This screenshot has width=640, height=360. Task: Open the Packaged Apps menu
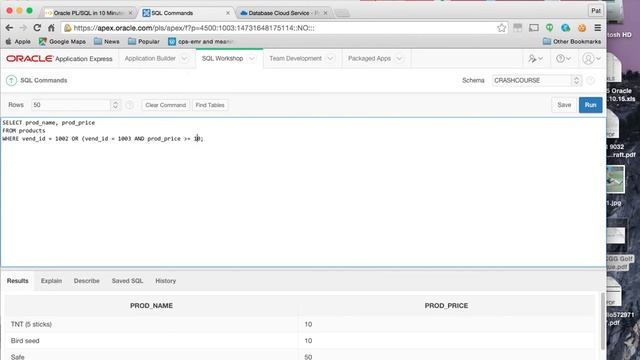pos(369,59)
